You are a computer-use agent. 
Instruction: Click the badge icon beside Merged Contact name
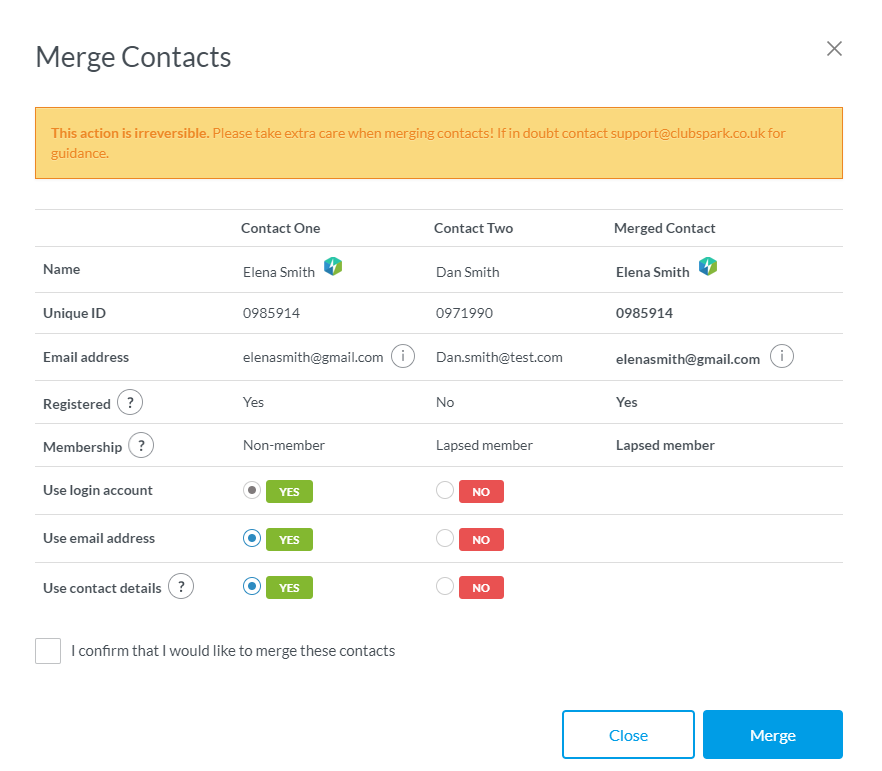coord(708,267)
